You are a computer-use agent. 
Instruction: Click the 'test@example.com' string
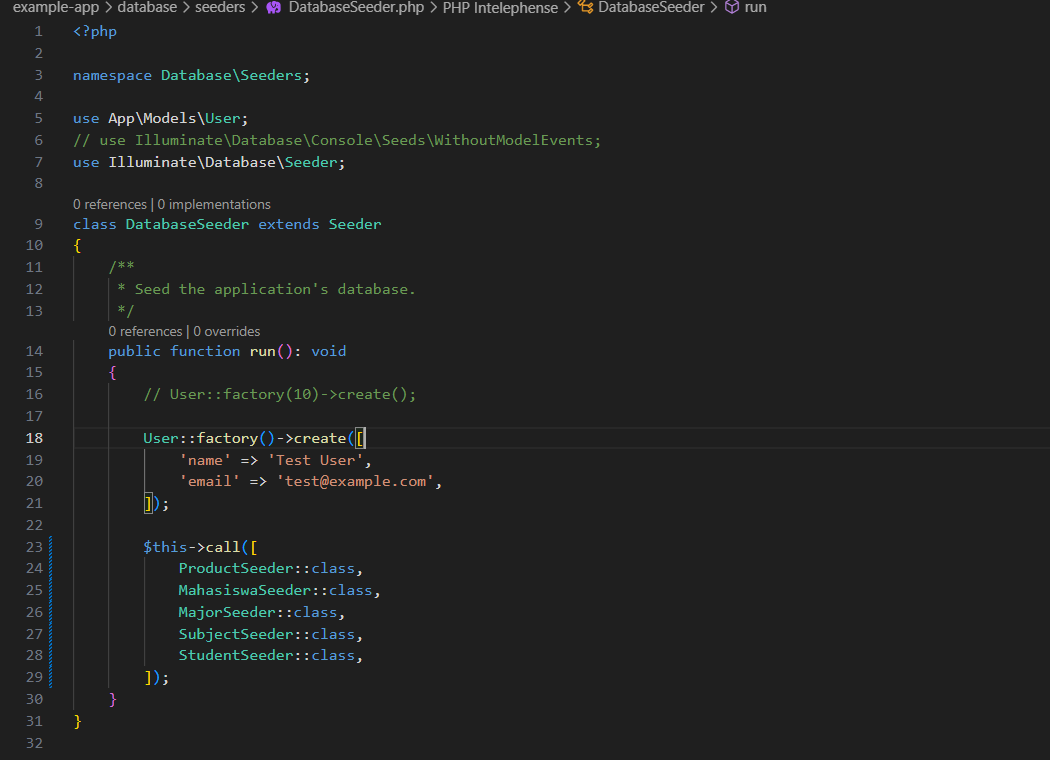(x=355, y=481)
